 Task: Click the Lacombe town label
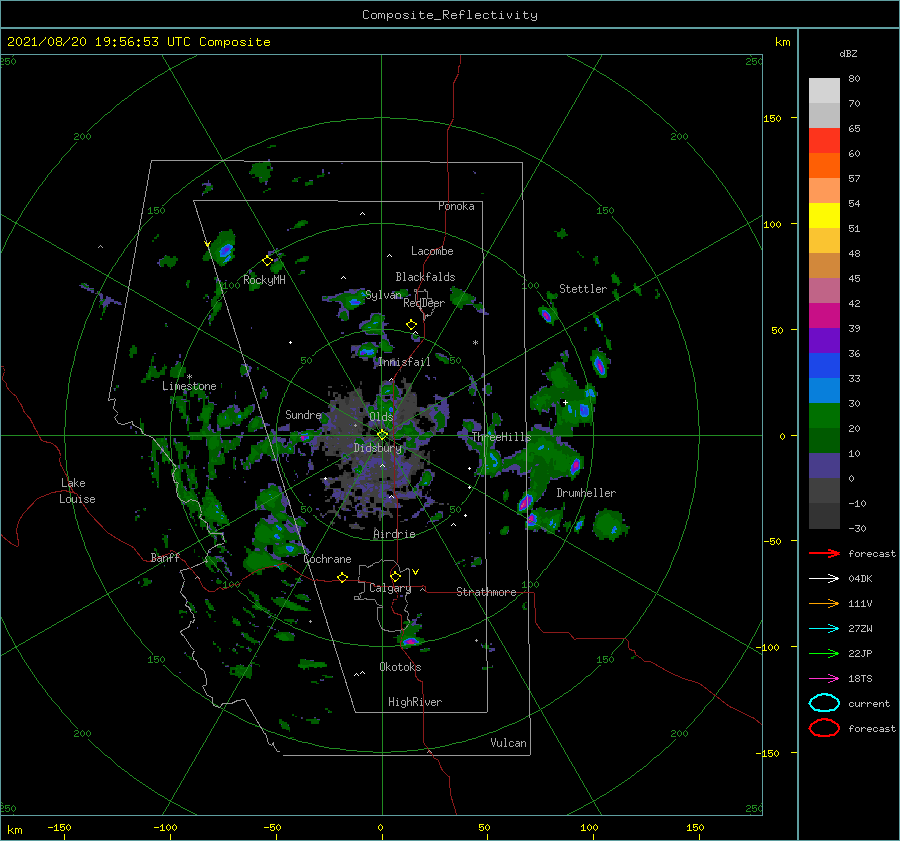pyautogui.click(x=432, y=251)
